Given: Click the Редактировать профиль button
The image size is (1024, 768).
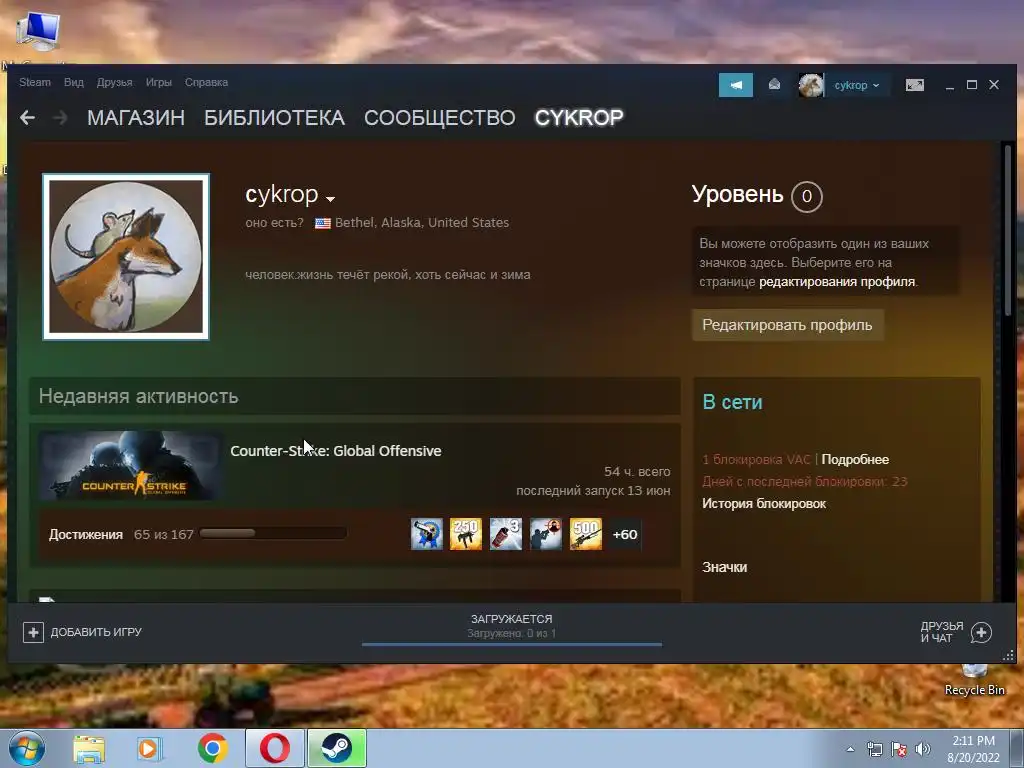Looking at the screenshot, I should [x=788, y=325].
